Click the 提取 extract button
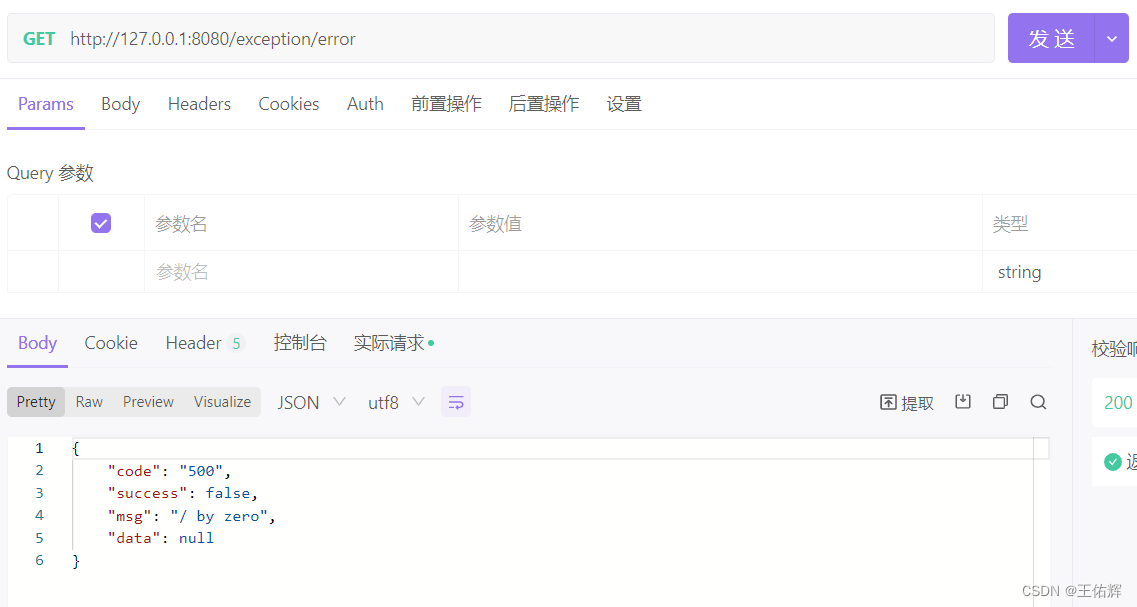This screenshot has height=607, width=1137. click(906, 402)
